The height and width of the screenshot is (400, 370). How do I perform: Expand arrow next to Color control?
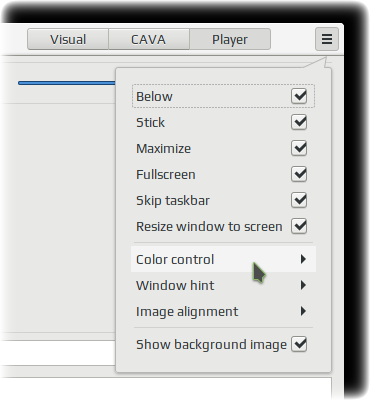pos(303,259)
